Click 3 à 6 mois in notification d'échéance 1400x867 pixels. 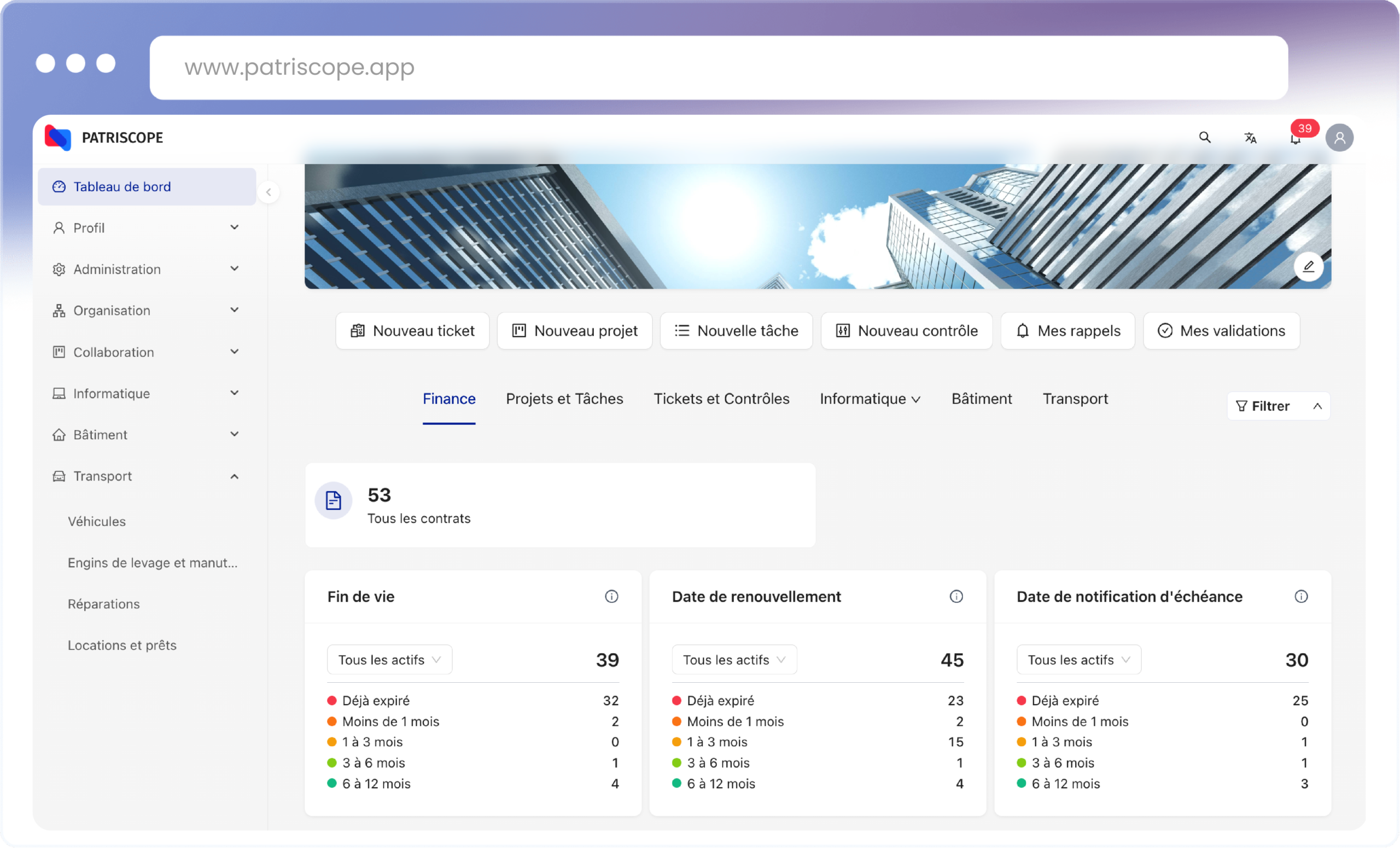(1162, 763)
